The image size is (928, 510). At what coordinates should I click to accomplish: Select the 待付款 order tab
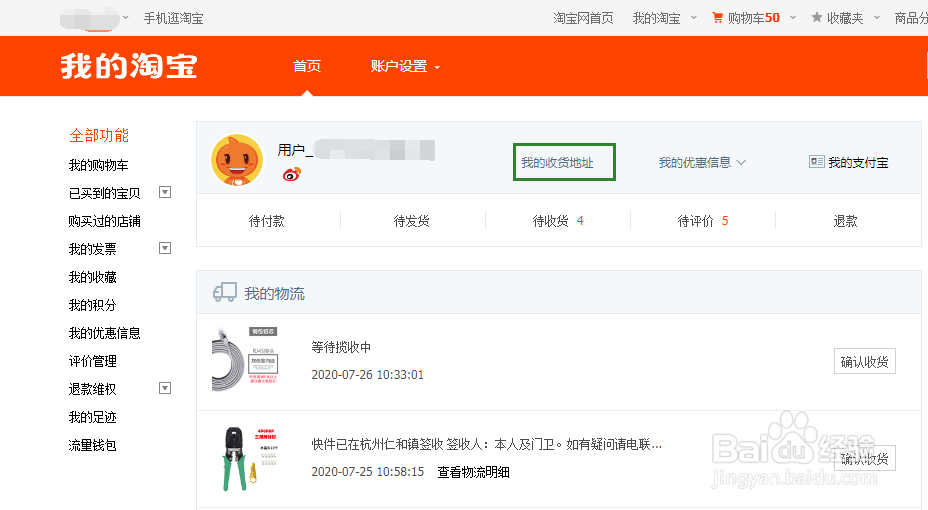coord(266,221)
